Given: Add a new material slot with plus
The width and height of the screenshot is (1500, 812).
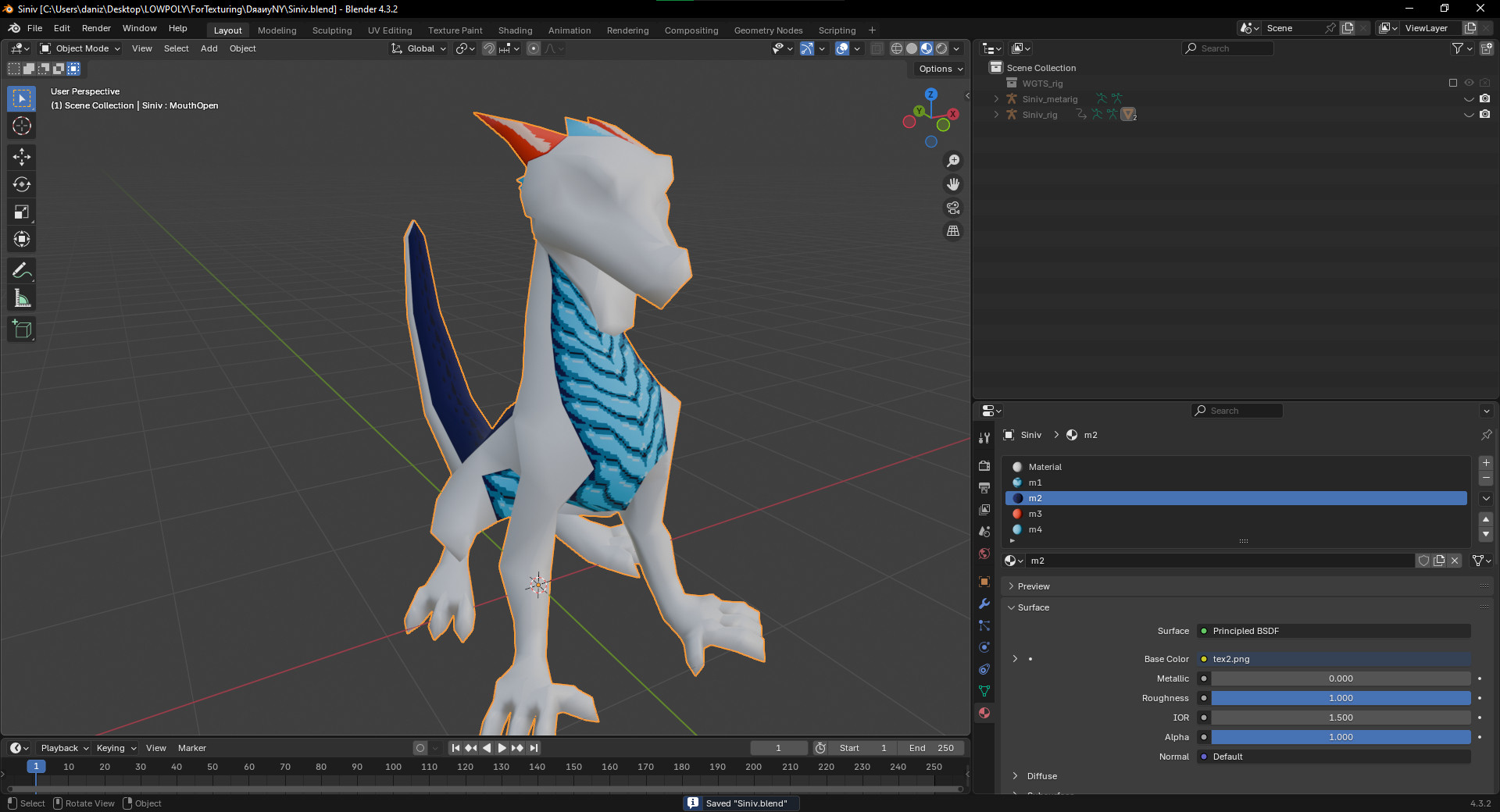Looking at the screenshot, I should (1486, 463).
